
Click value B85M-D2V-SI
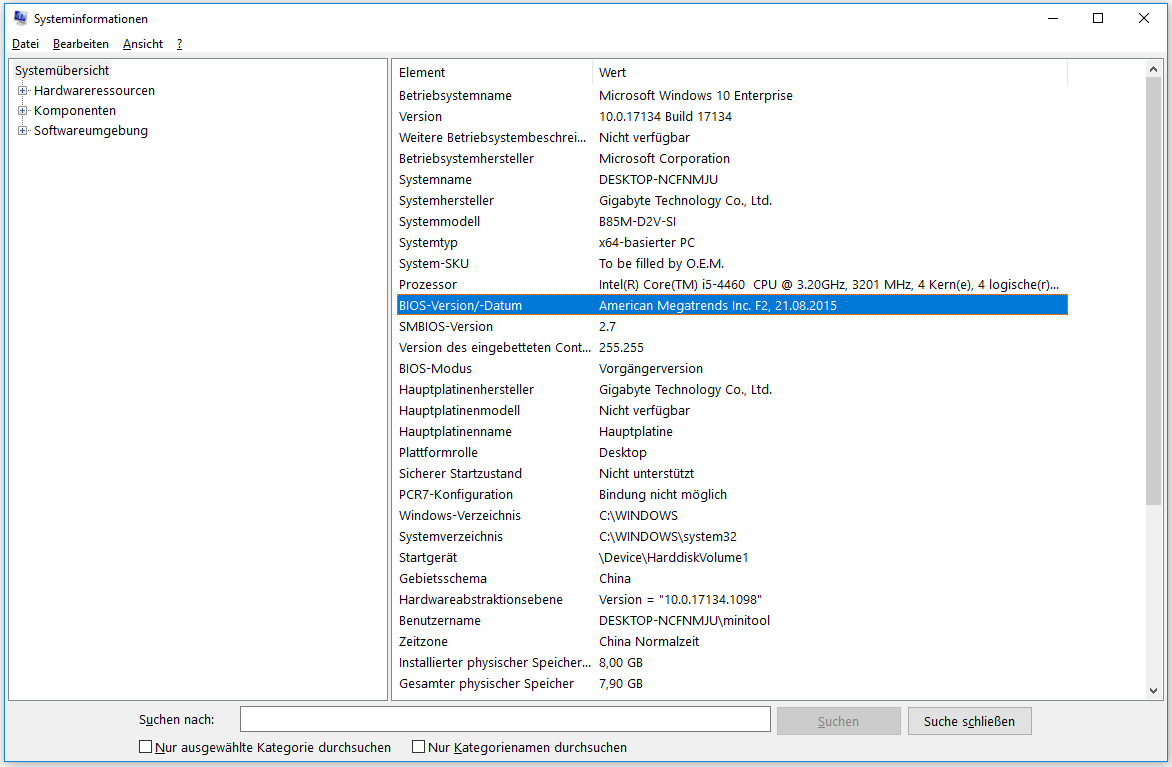click(638, 221)
